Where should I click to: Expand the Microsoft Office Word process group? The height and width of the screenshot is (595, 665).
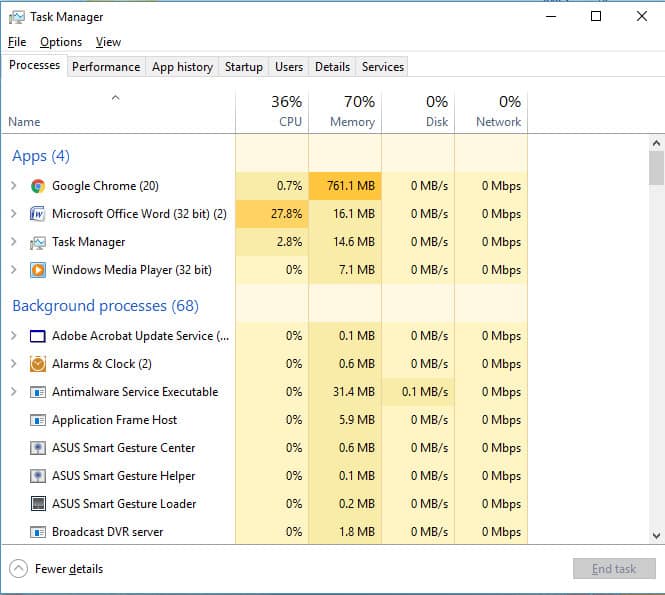14,214
